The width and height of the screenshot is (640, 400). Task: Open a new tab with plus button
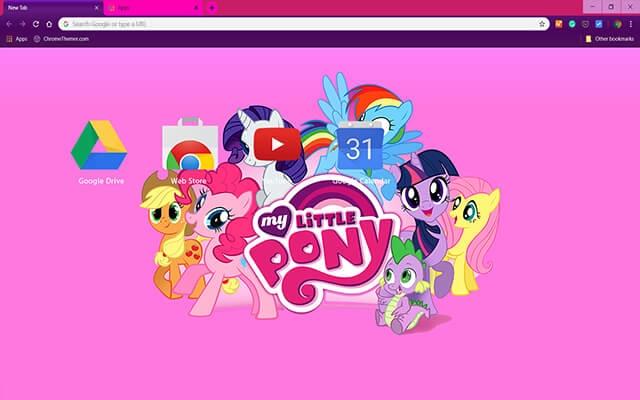212,8
